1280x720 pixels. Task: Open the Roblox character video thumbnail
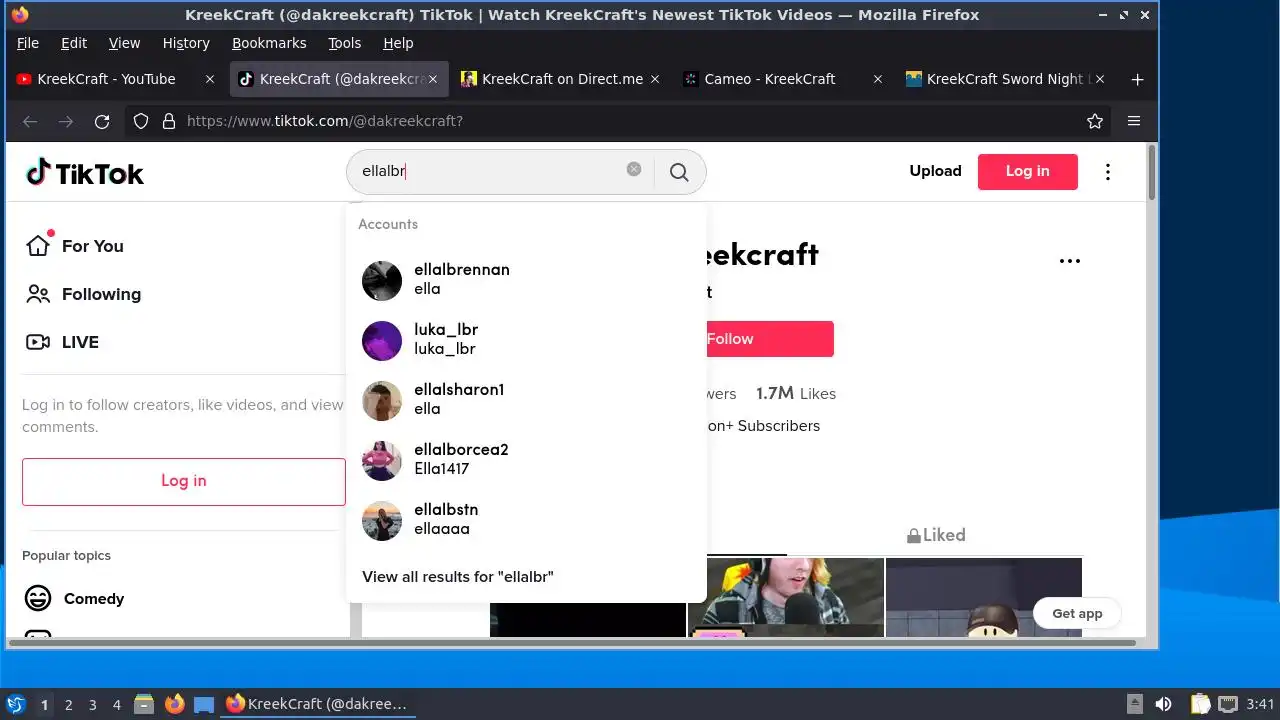tap(984, 597)
